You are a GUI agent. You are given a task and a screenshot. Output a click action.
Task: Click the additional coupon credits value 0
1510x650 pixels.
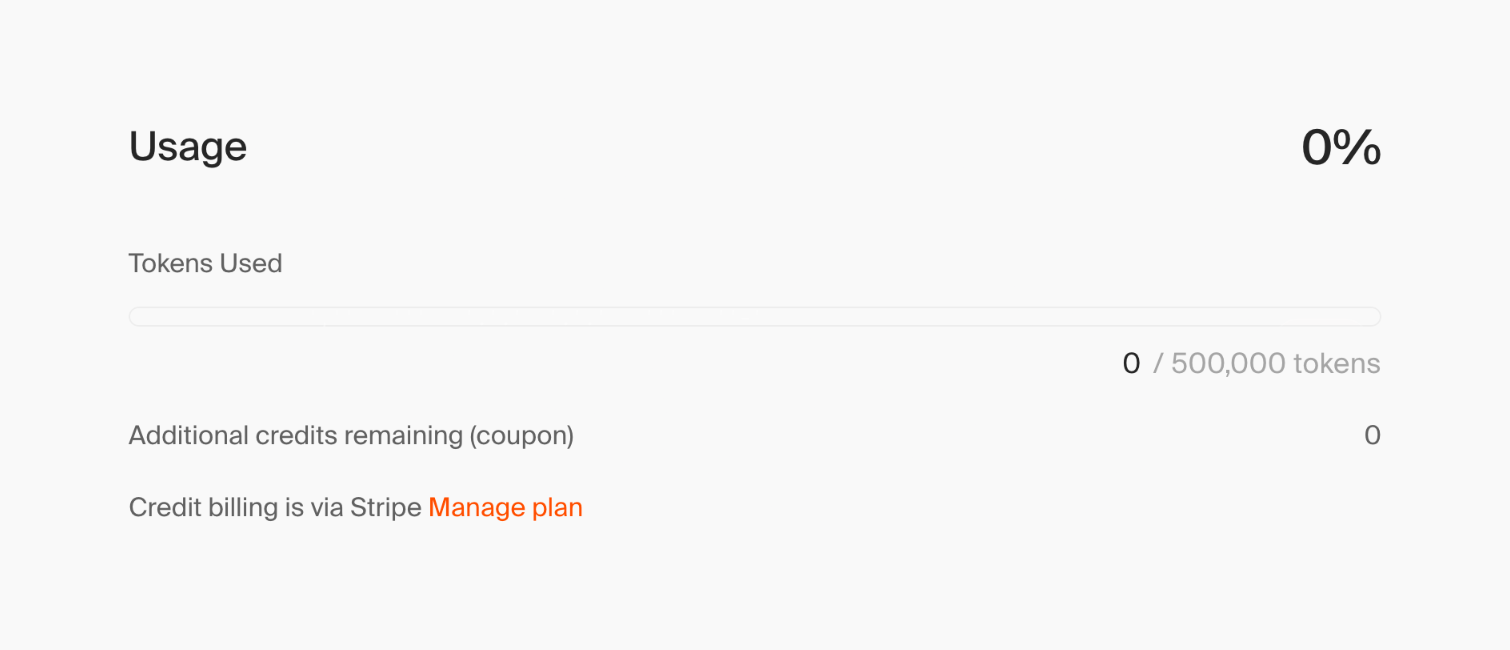coord(1372,436)
